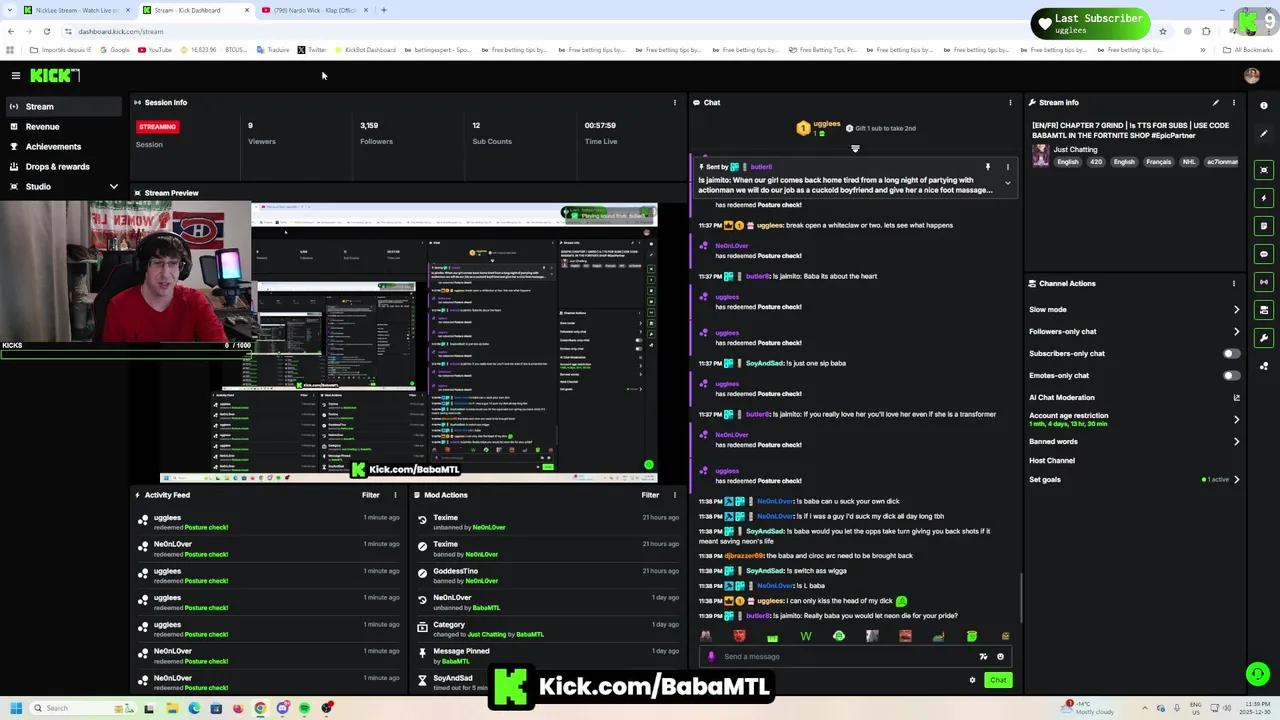Open chat settings gear icon
The image size is (1280, 720).
tap(972, 680)
